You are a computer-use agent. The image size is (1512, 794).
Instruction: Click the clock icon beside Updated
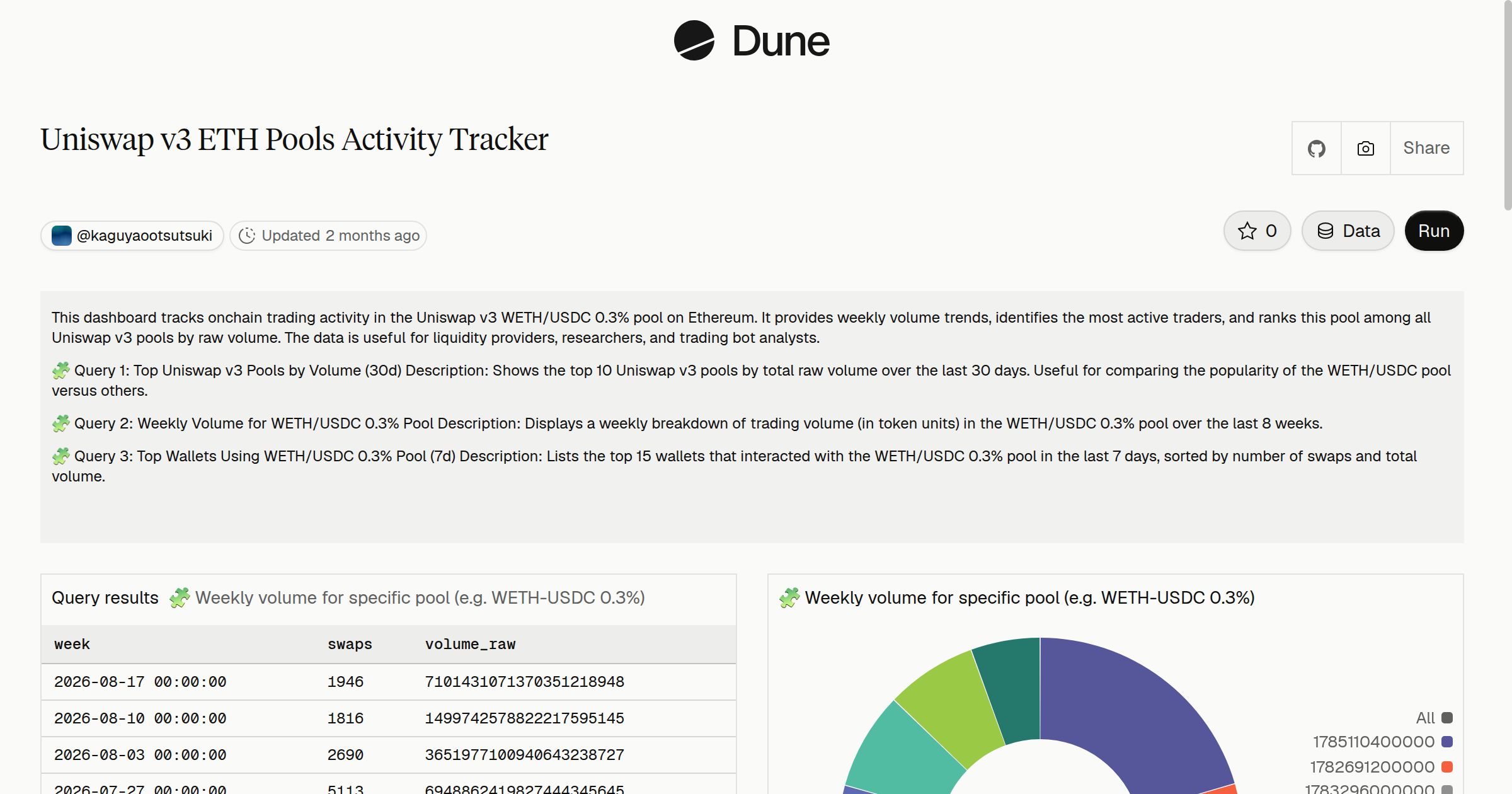tap(247, 236)
